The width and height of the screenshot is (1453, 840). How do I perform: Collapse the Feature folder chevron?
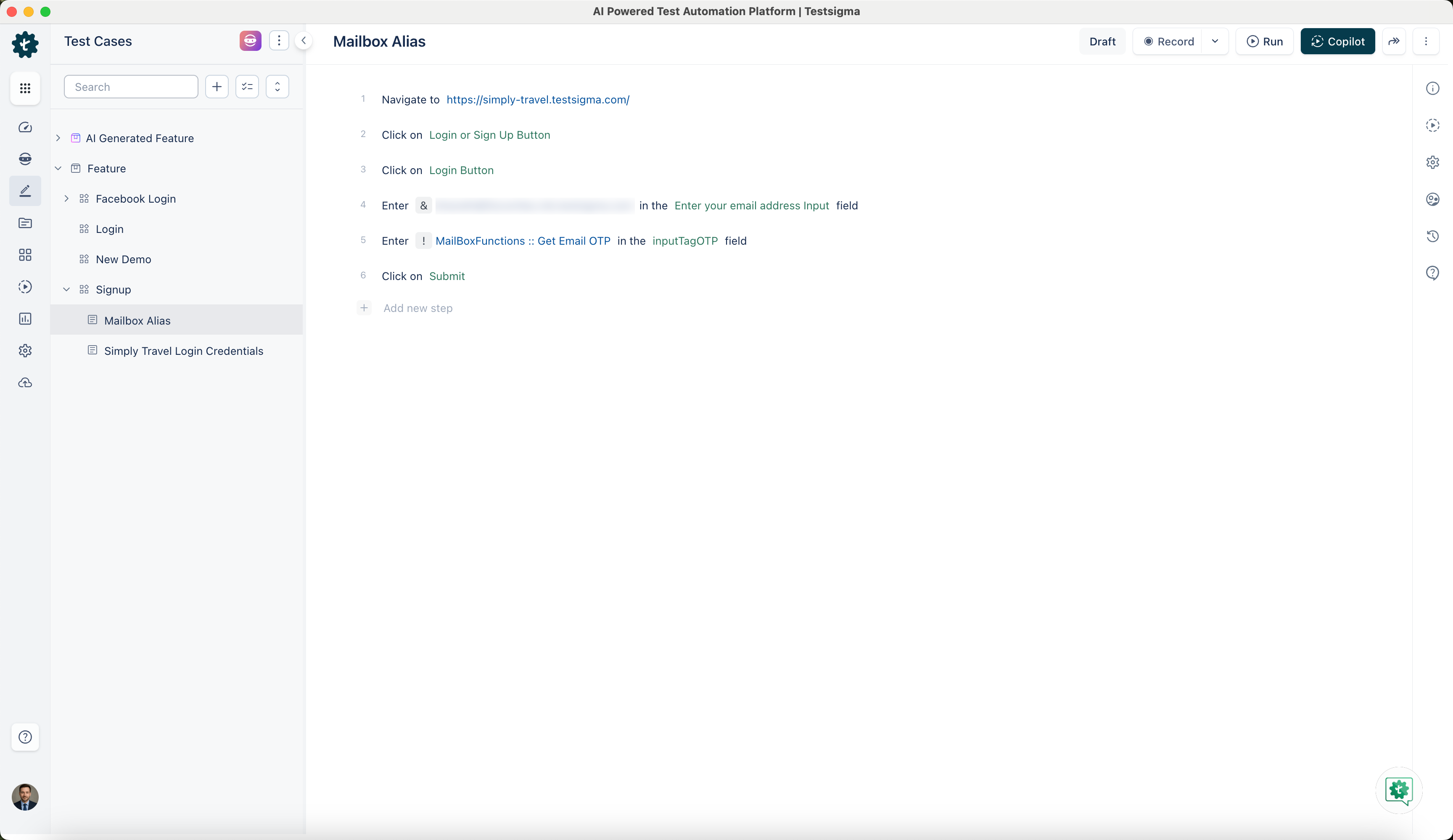(x=58, y=168)
